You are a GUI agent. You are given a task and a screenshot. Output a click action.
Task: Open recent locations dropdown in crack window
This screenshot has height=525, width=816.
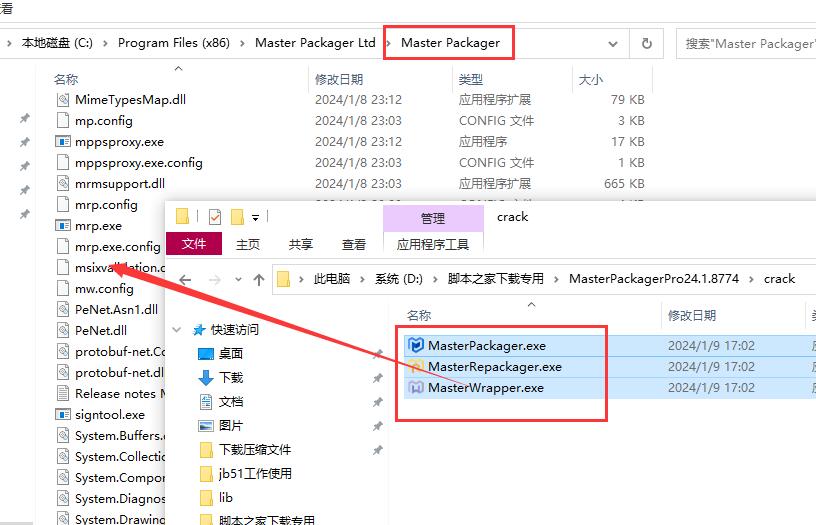[x=238, y=280]
